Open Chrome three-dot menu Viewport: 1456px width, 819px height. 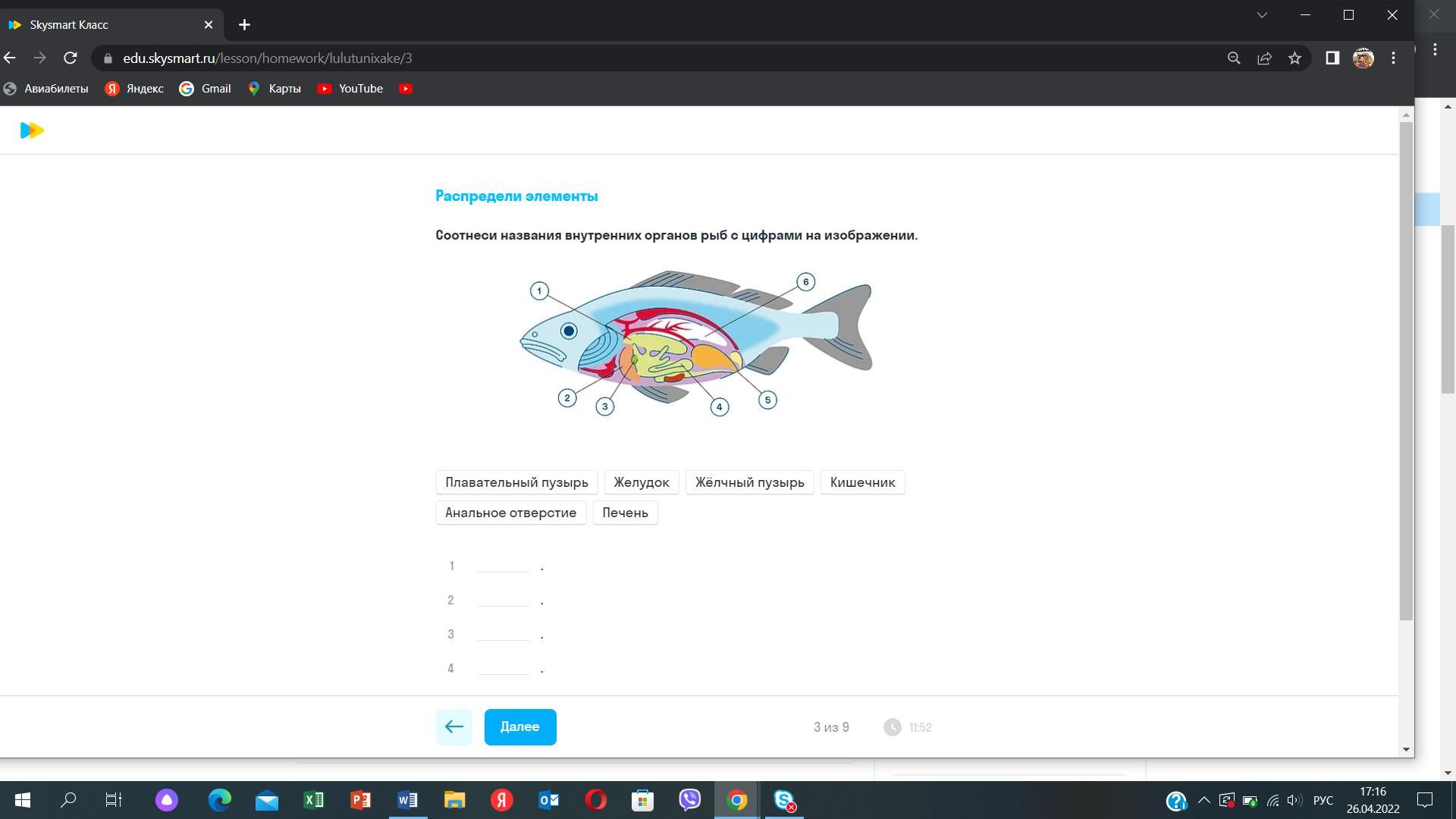(x=1393, y=58)
